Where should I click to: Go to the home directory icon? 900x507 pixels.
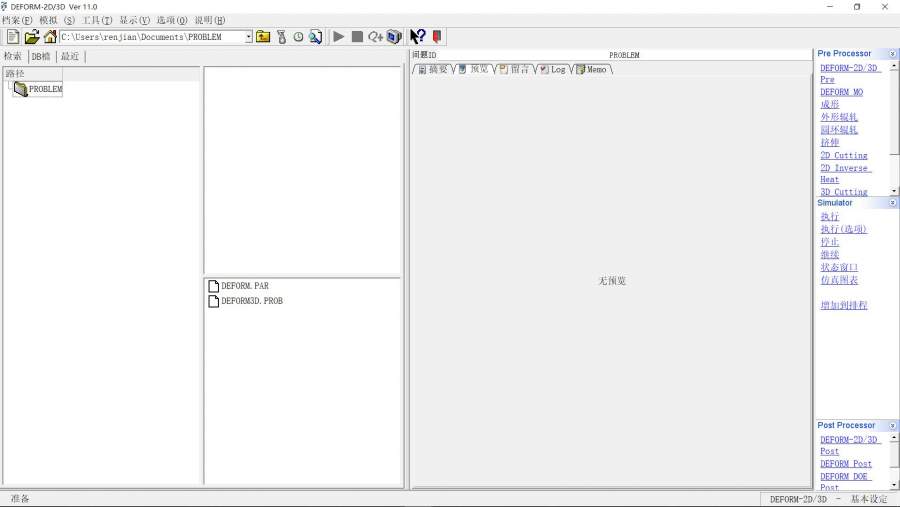(x=50, y=37)
